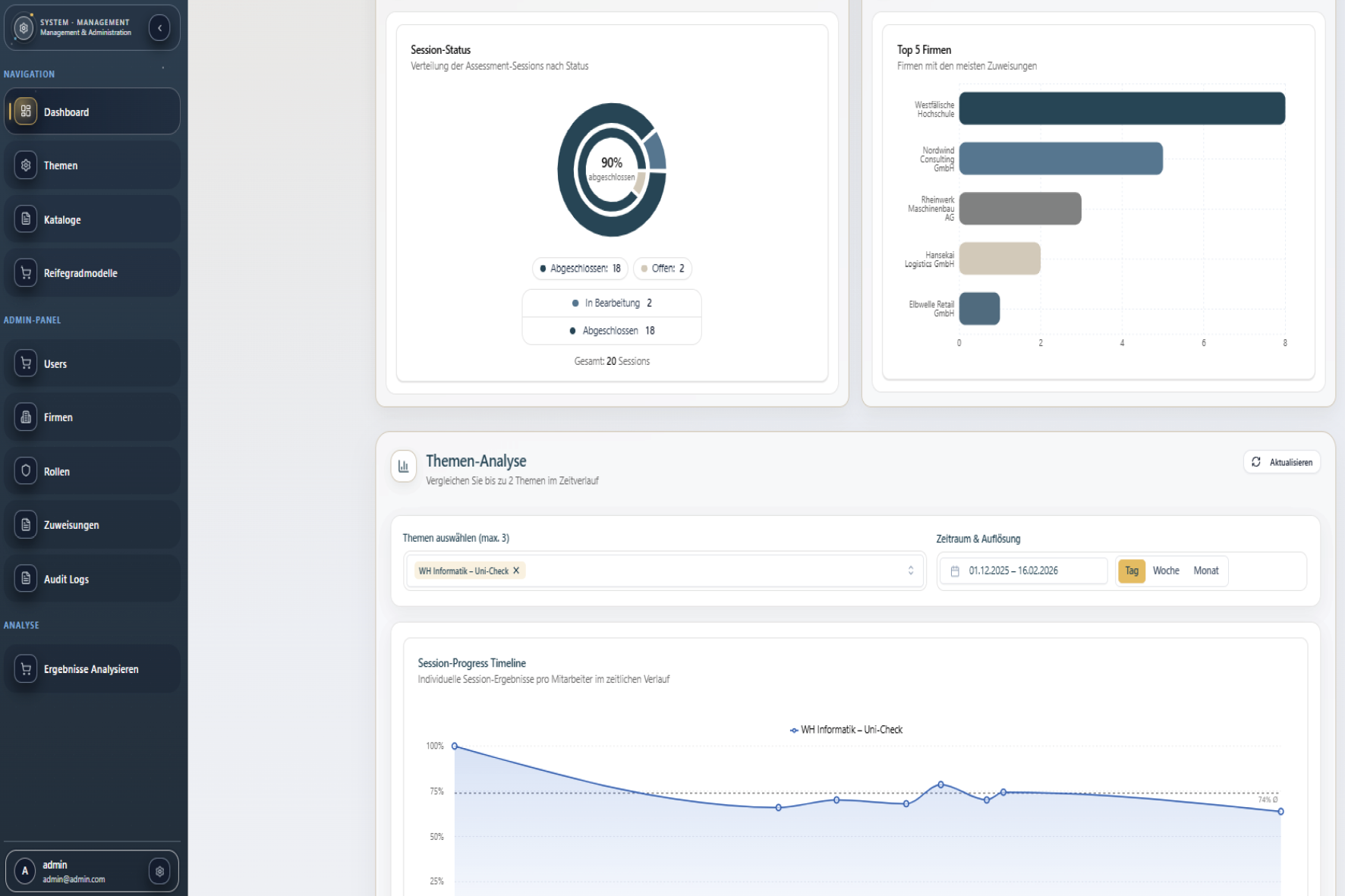Click the Themen gear icon in sidebar
This screenshot has width=1345, height=896.
26,165
